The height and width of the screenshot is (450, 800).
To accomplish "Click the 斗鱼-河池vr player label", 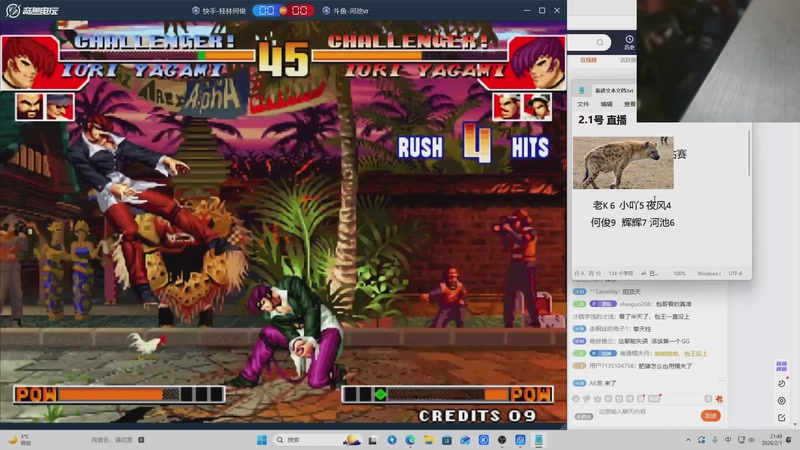I will coord(345,10).
